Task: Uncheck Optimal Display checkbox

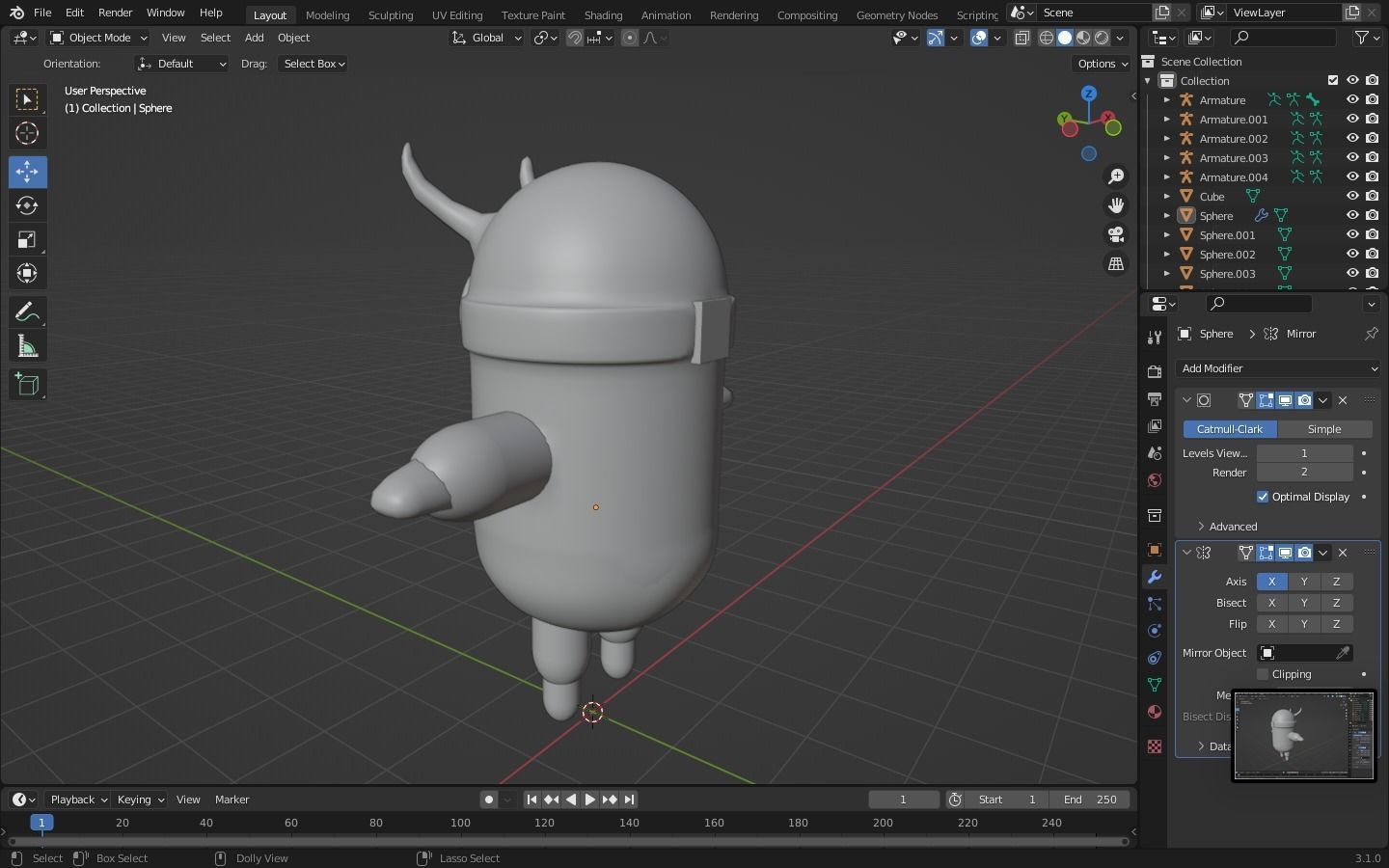Action: point(1263,497)
